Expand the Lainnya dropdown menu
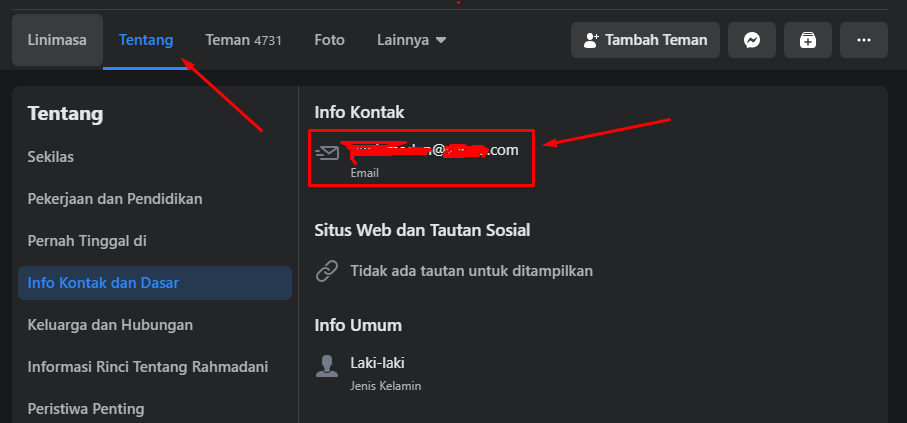 point(411,40)
